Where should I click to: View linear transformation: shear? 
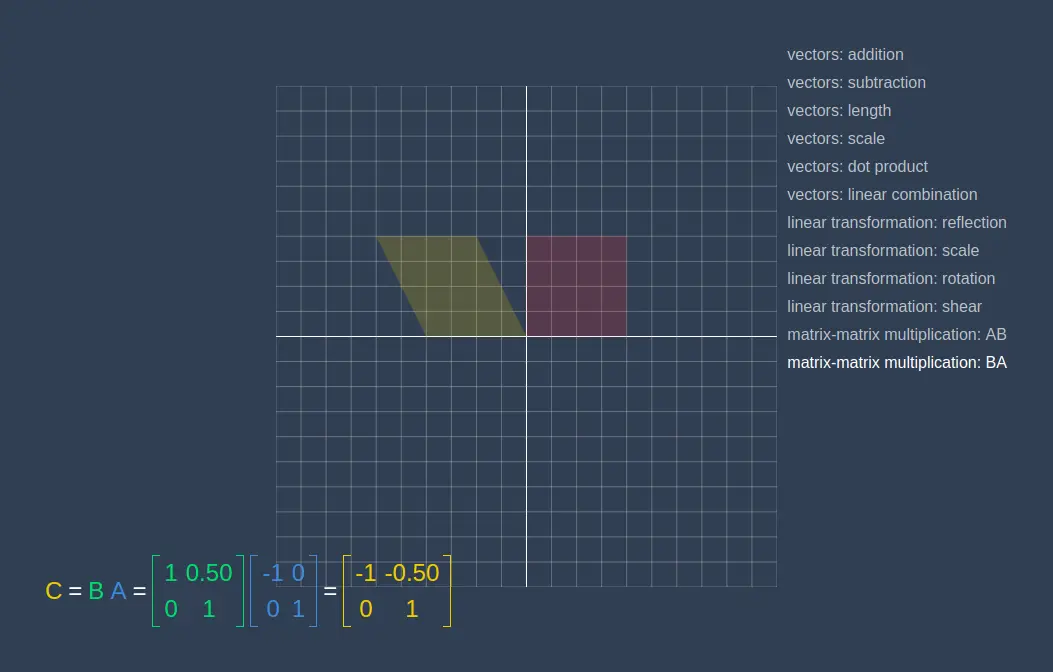click(884, 307)
